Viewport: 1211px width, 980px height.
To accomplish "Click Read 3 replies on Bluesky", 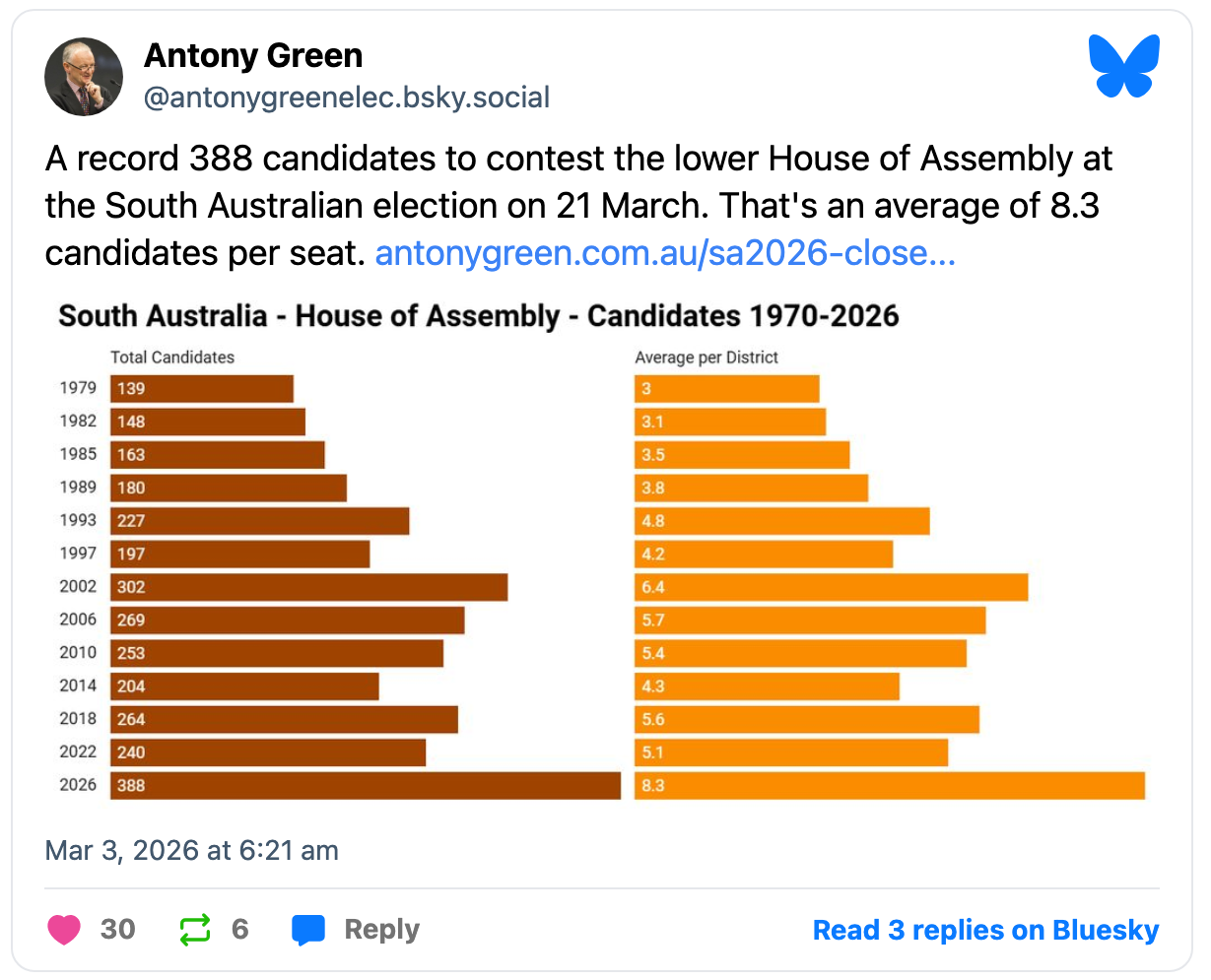I will point(985,930).
